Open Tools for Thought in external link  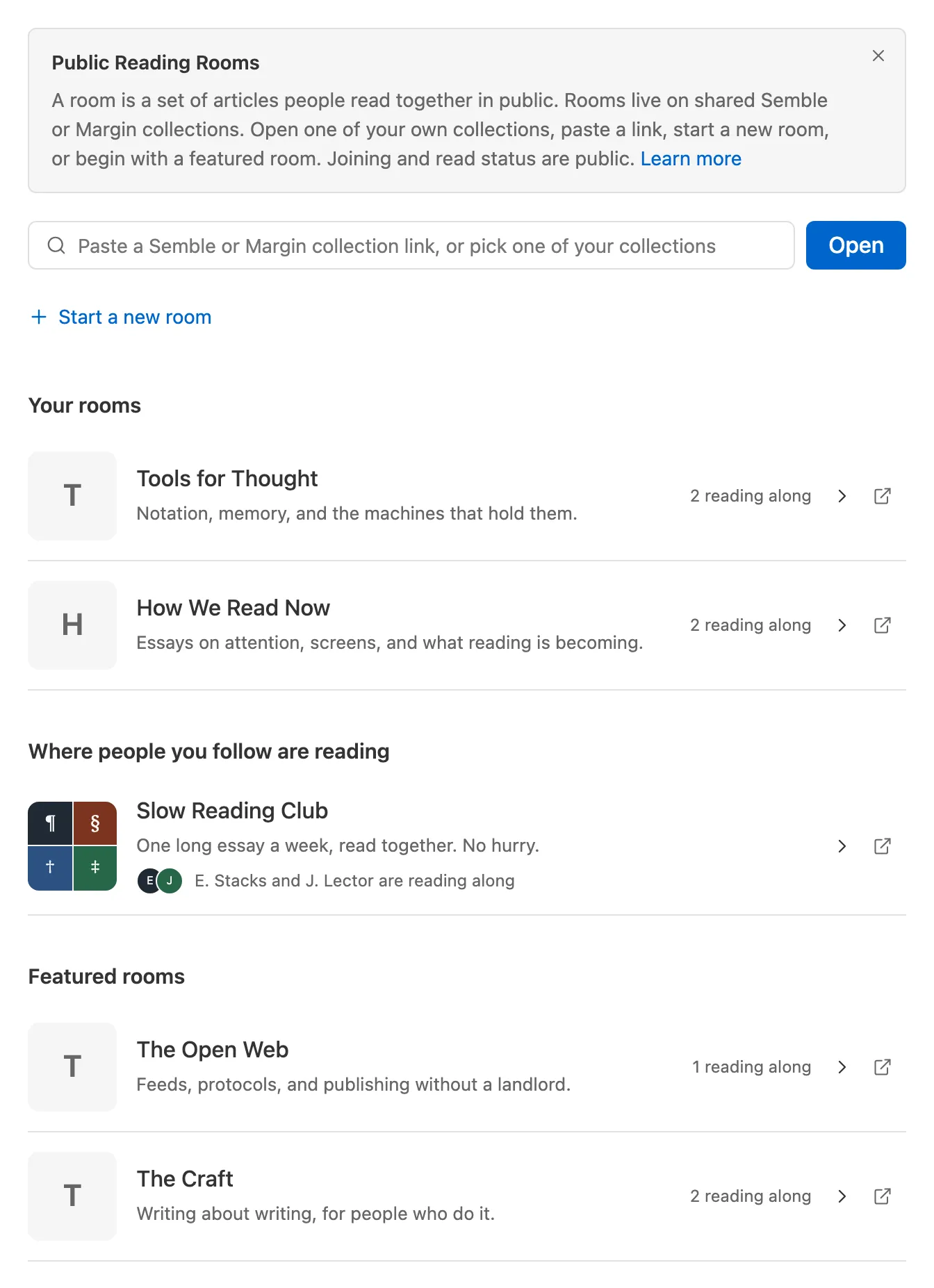point(883,496)
